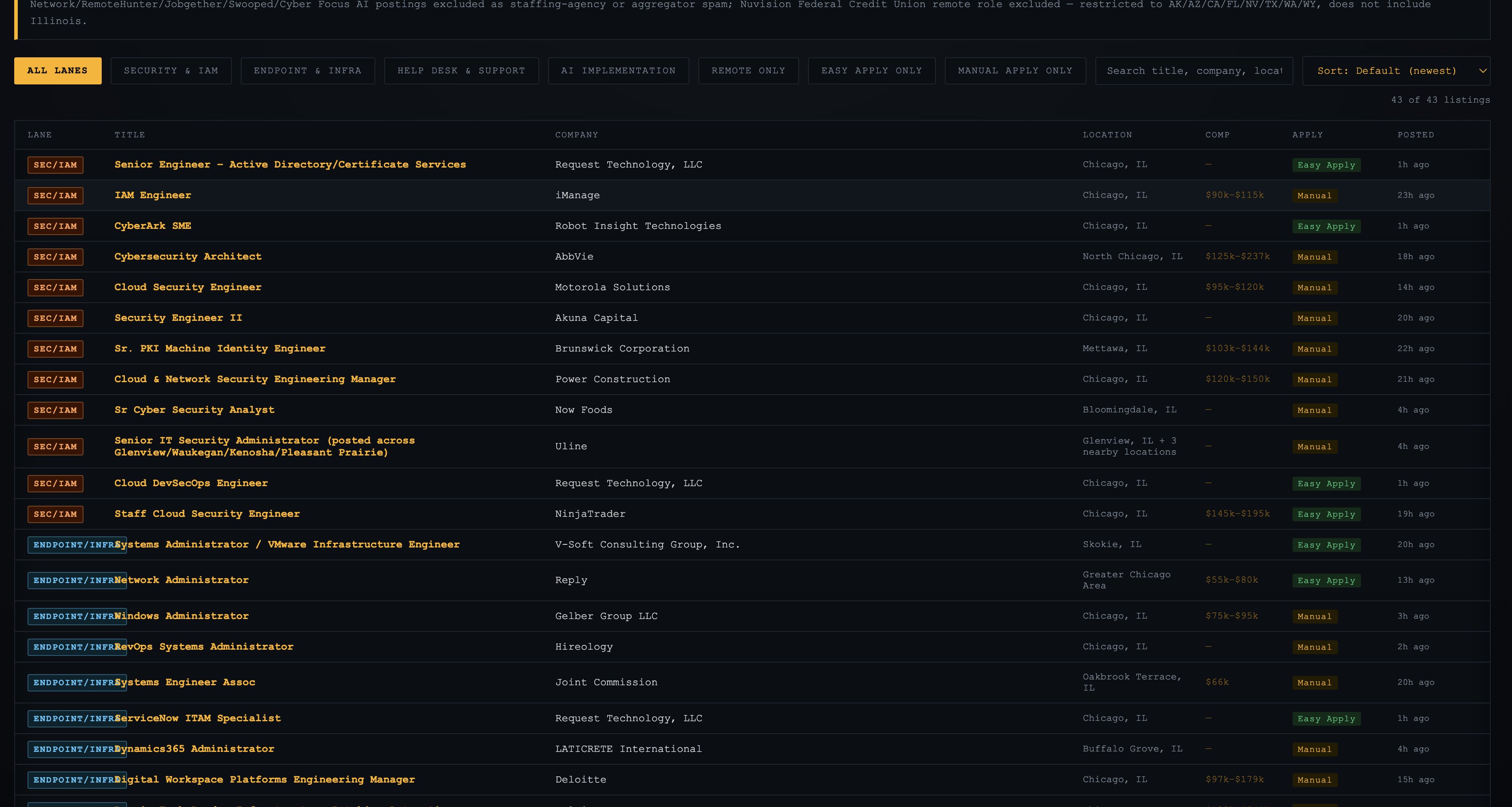Click the Manual badge for Gelber Group LLC
This screenshot has height=807, width=1512.
pyautogui.click(x=1314, y=616)
